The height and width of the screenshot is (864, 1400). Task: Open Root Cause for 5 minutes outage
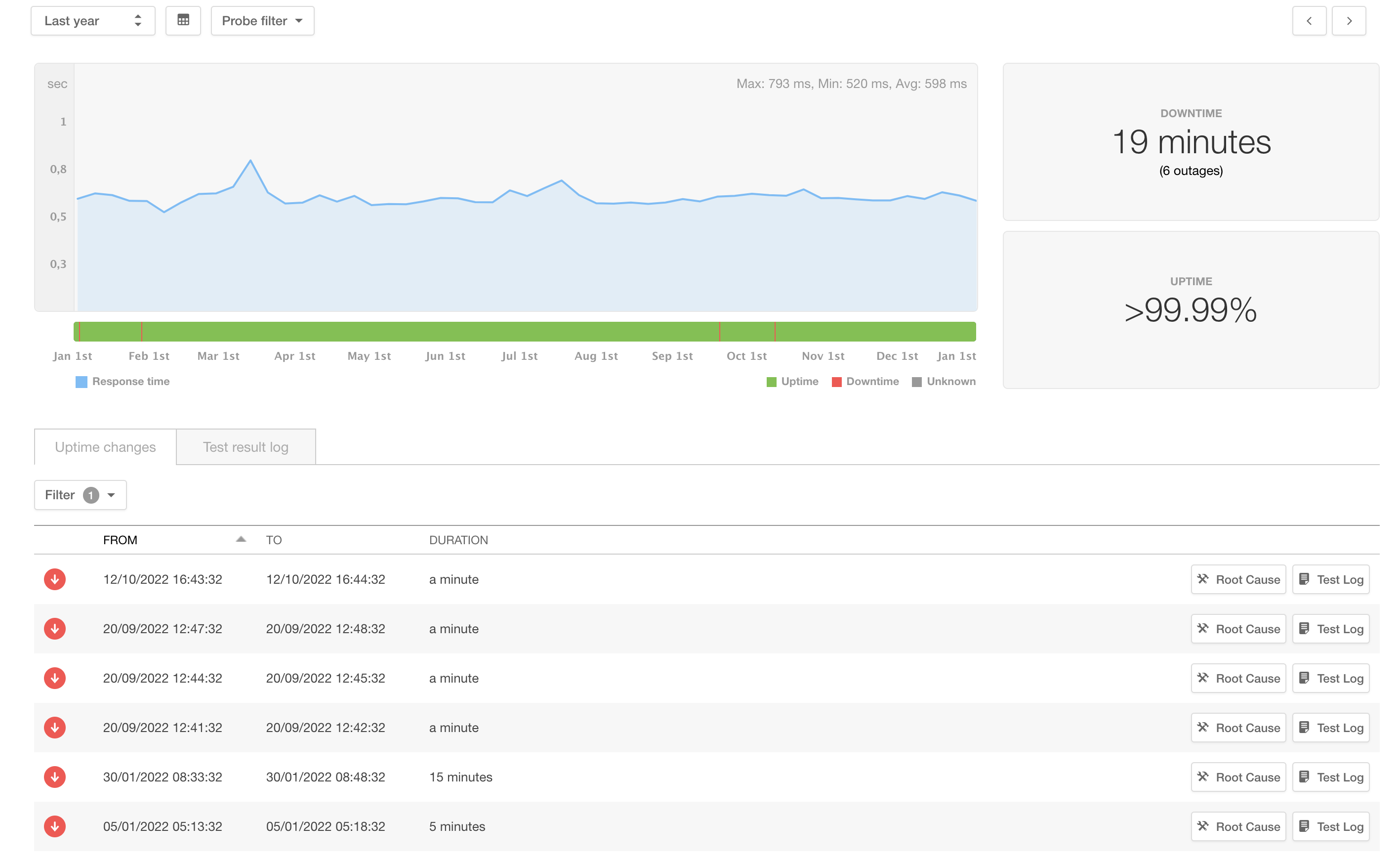point(1238,826)
